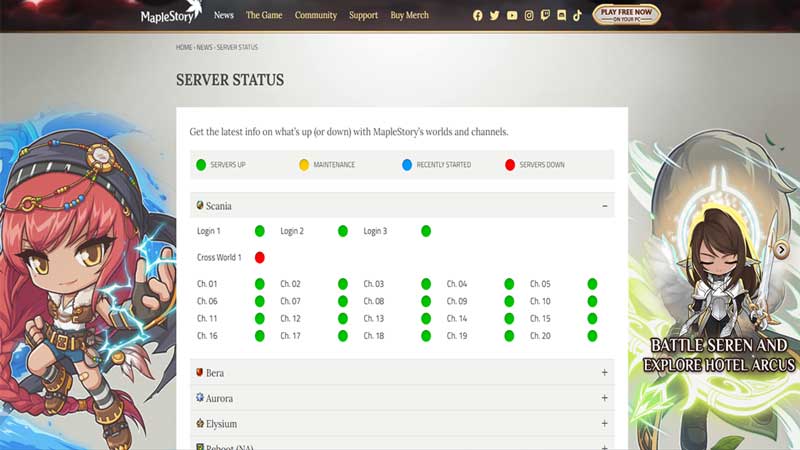The width and height of the screenshot is (800, 450).
Task: Click the yellow Maintenance legend dot
Action: [x=304, y=165]
